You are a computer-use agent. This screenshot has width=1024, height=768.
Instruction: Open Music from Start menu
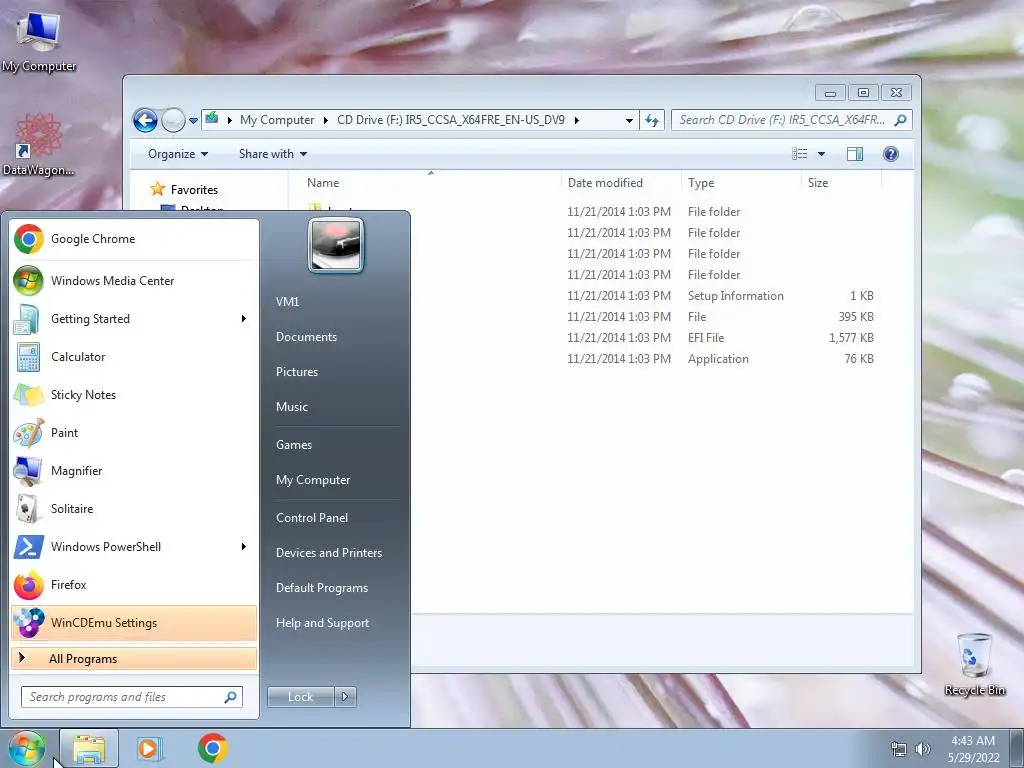(x=292, y=407)
